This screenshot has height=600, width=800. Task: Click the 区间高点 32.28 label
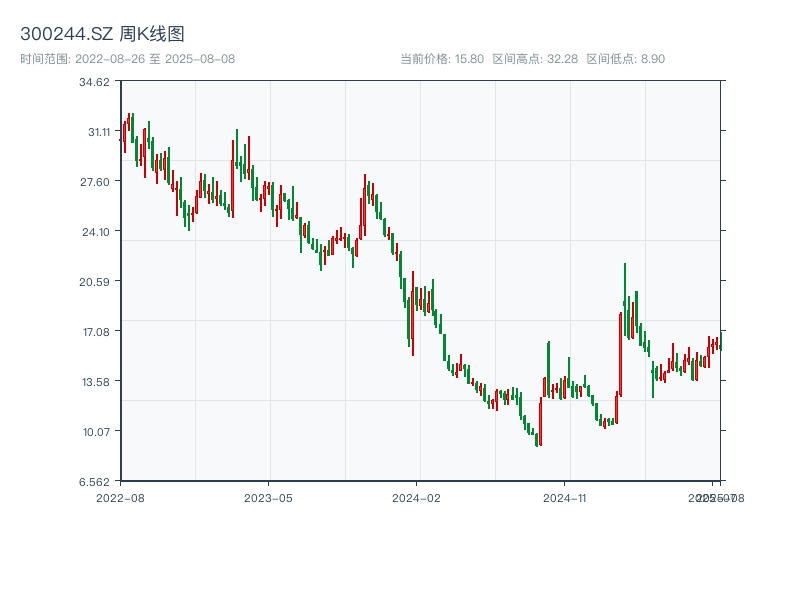(x=535, y=59)
